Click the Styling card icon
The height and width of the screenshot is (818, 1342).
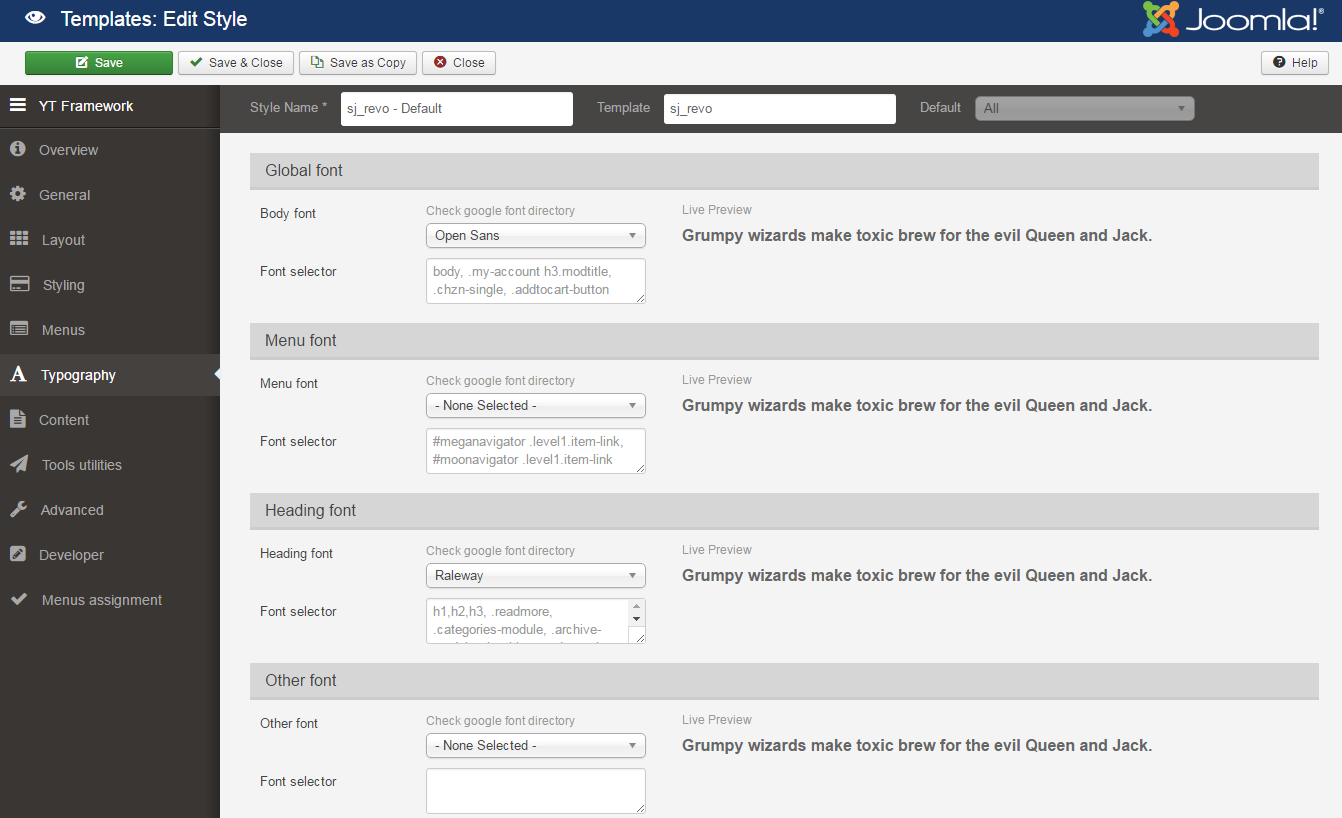(19, 284)
